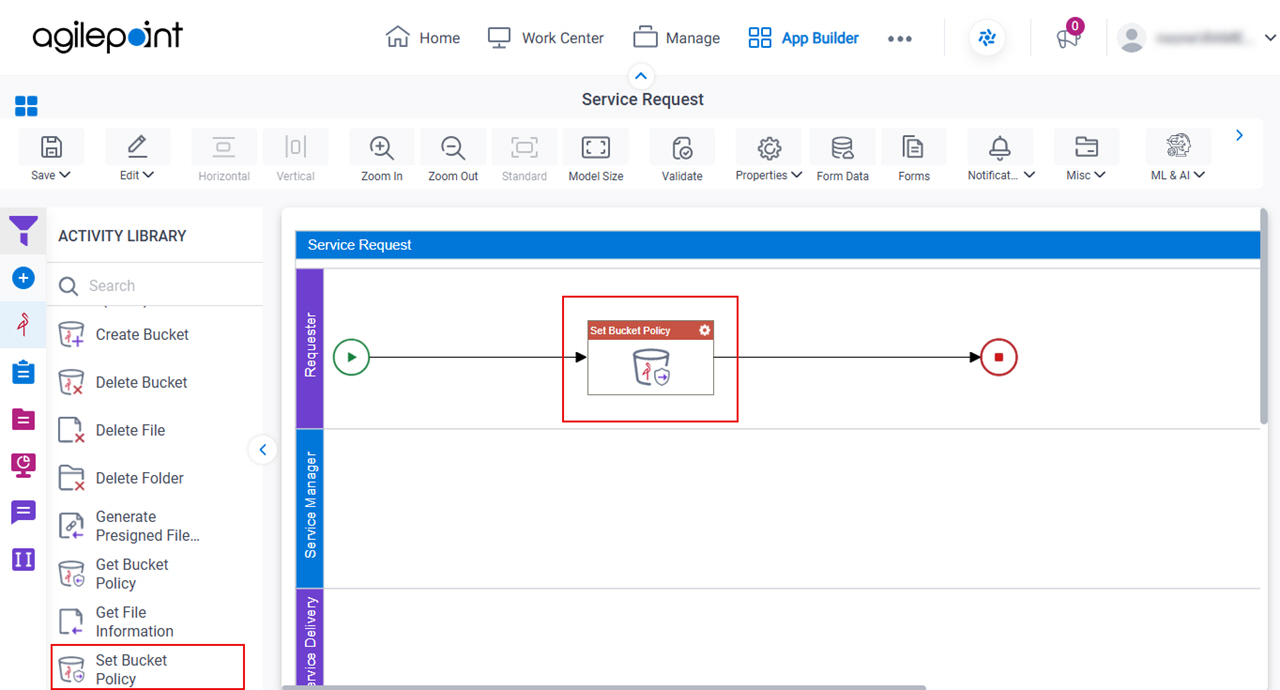Image resolution: width=1280 pixels, height=690 pixels.
Task: Select Set Bucket Policy in the library
Action: tap(148, 669)
